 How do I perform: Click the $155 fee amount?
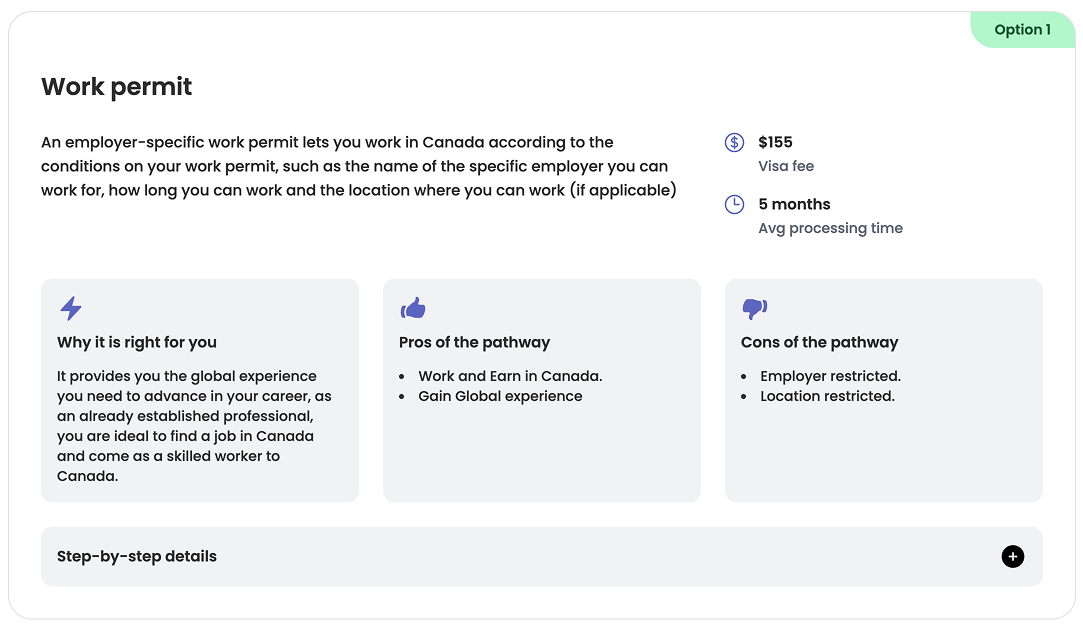pyautogui.click(x=775, y=142)
